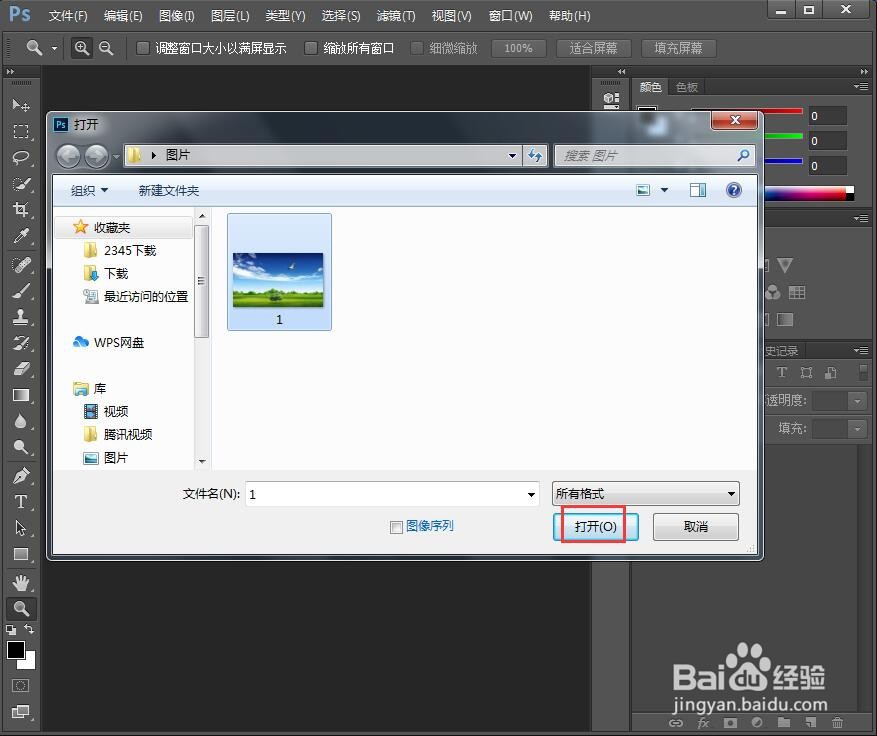
Task: Select the Brush tool
Action: pos(21,291)
